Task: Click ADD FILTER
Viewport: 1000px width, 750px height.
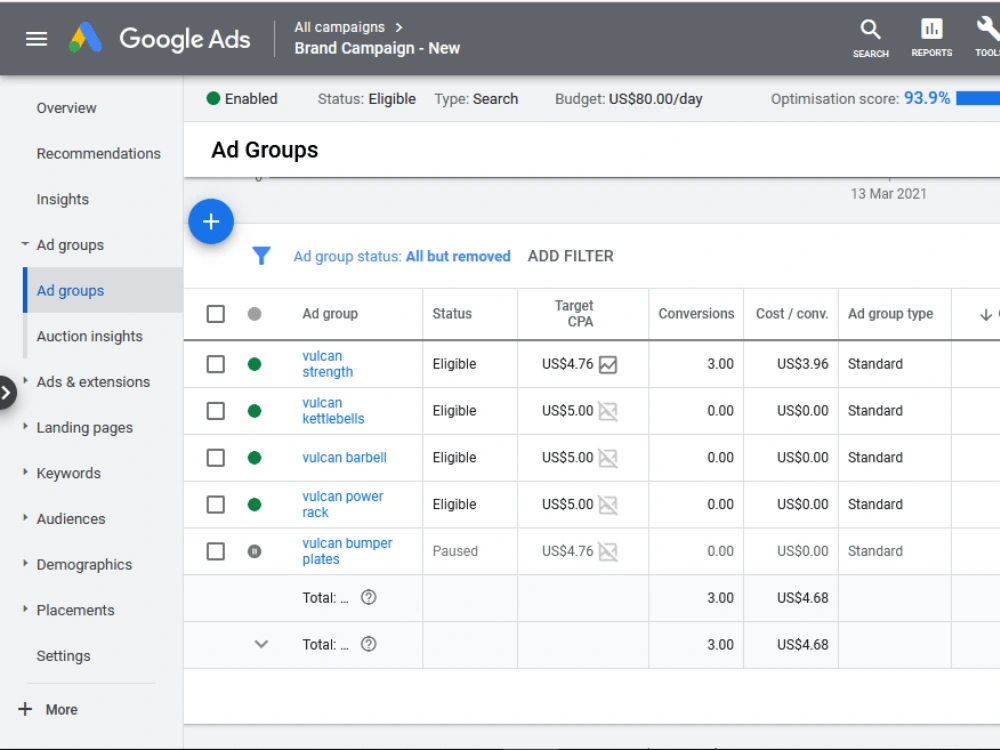Action: (571, 256)
